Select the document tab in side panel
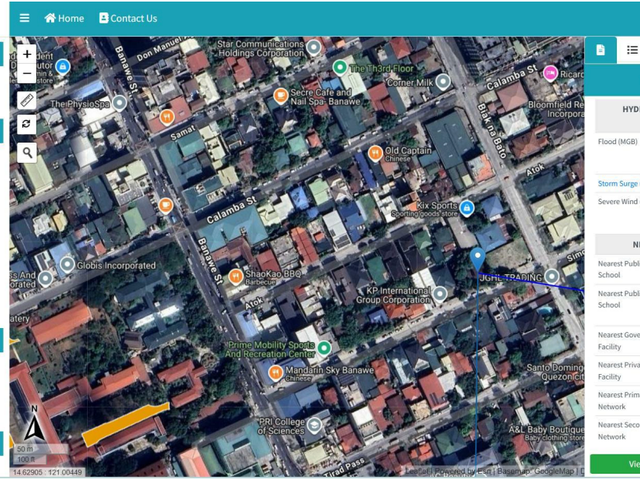640x480 pixels. click(x=601, y=50)
